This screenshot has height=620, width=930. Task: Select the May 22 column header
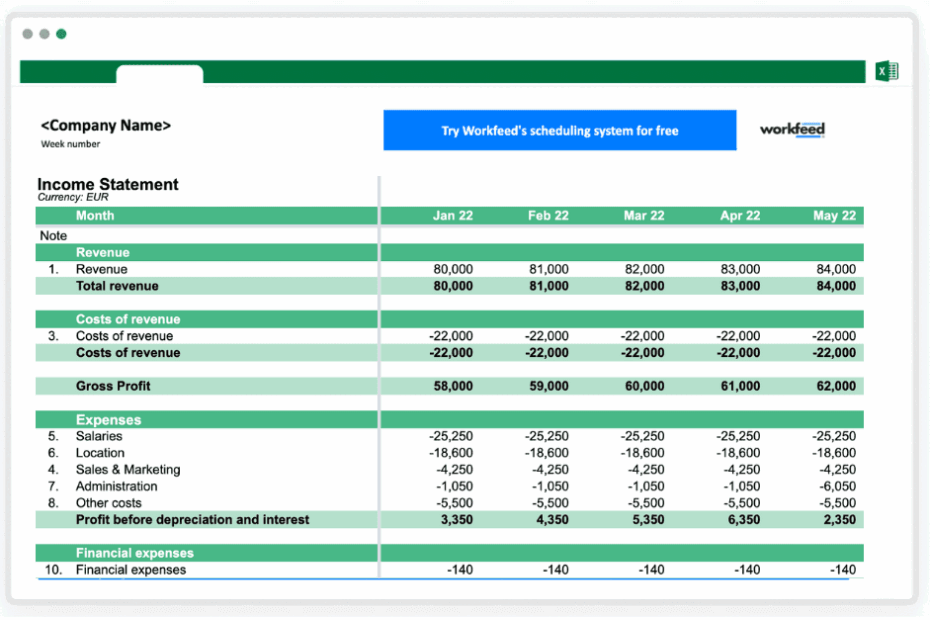click(834, 215)
